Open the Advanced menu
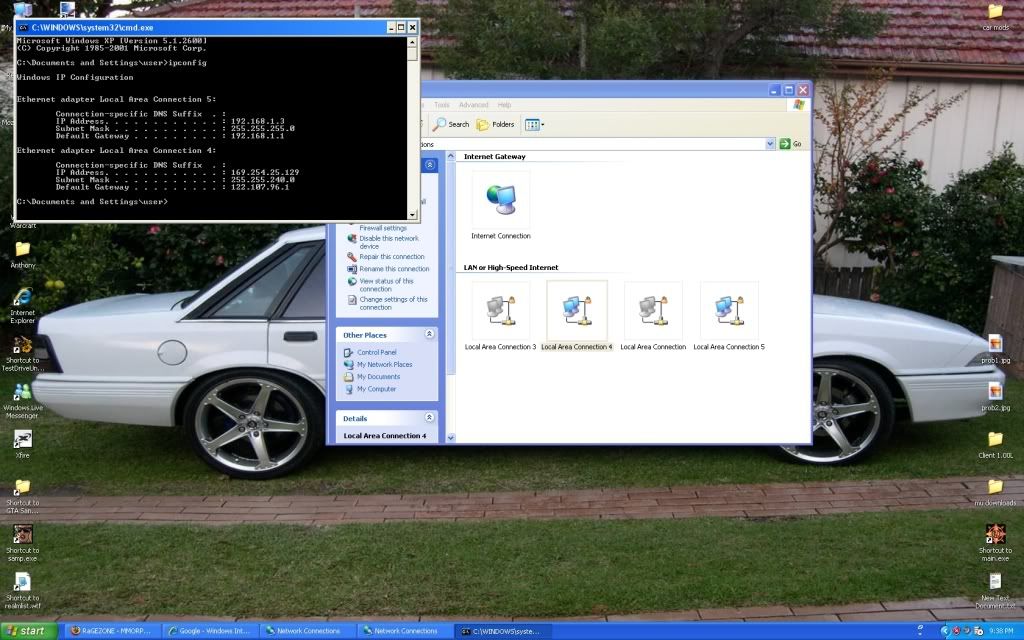Screen dimensions: 1024x640 tap(473, 105)
